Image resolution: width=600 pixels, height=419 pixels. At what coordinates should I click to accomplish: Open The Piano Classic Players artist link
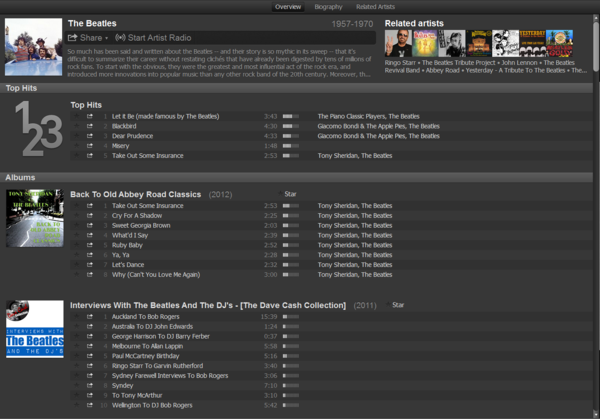click(x=351, y=116)
